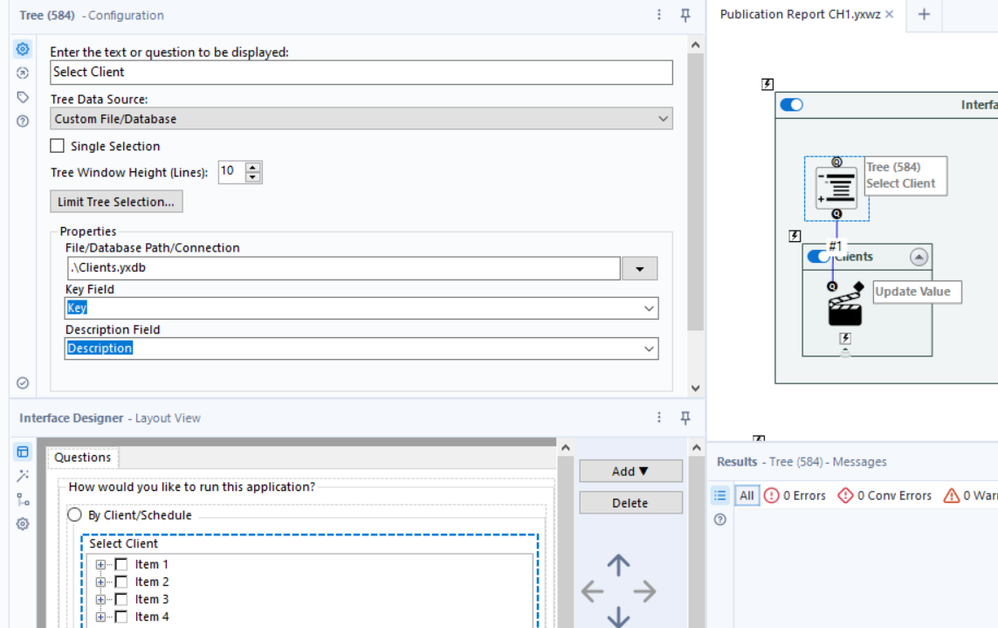
Task: Open the Add menu button
Action: click(630, 471)
